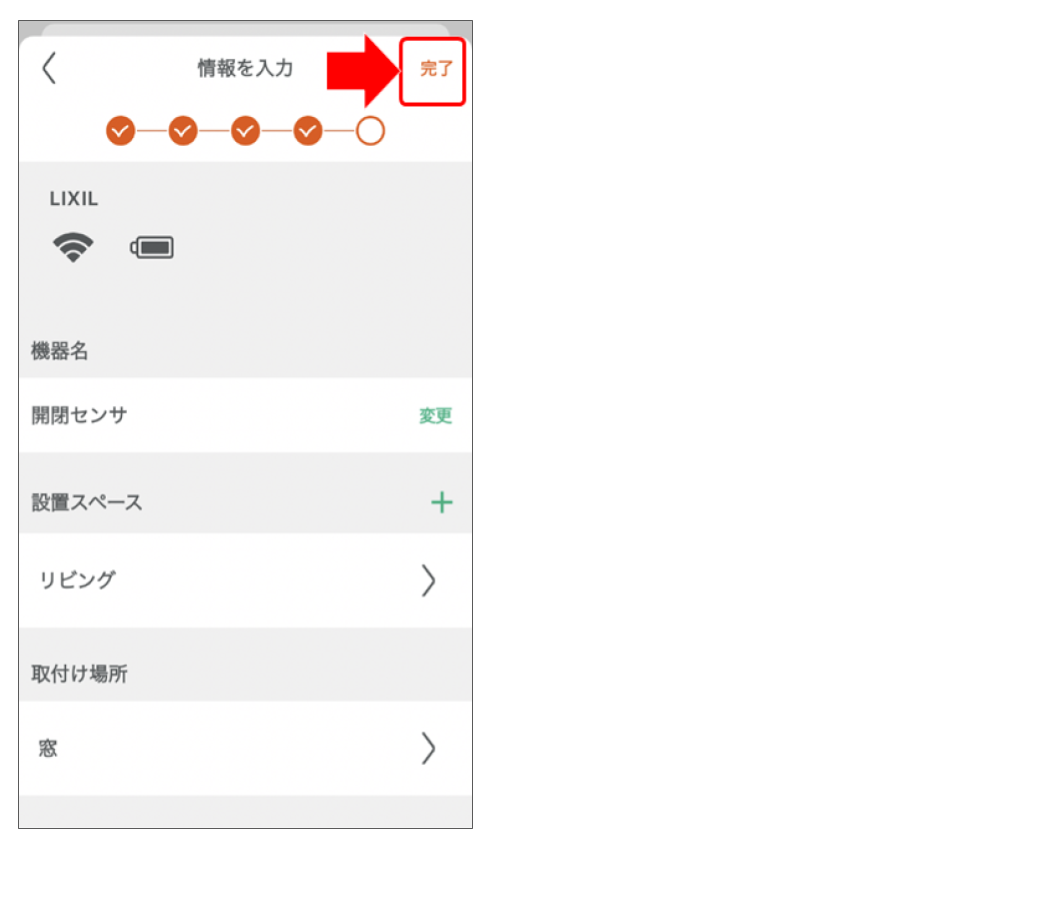Select the third completed step circle
The image size is (1058, 906).
click(246, 131)
